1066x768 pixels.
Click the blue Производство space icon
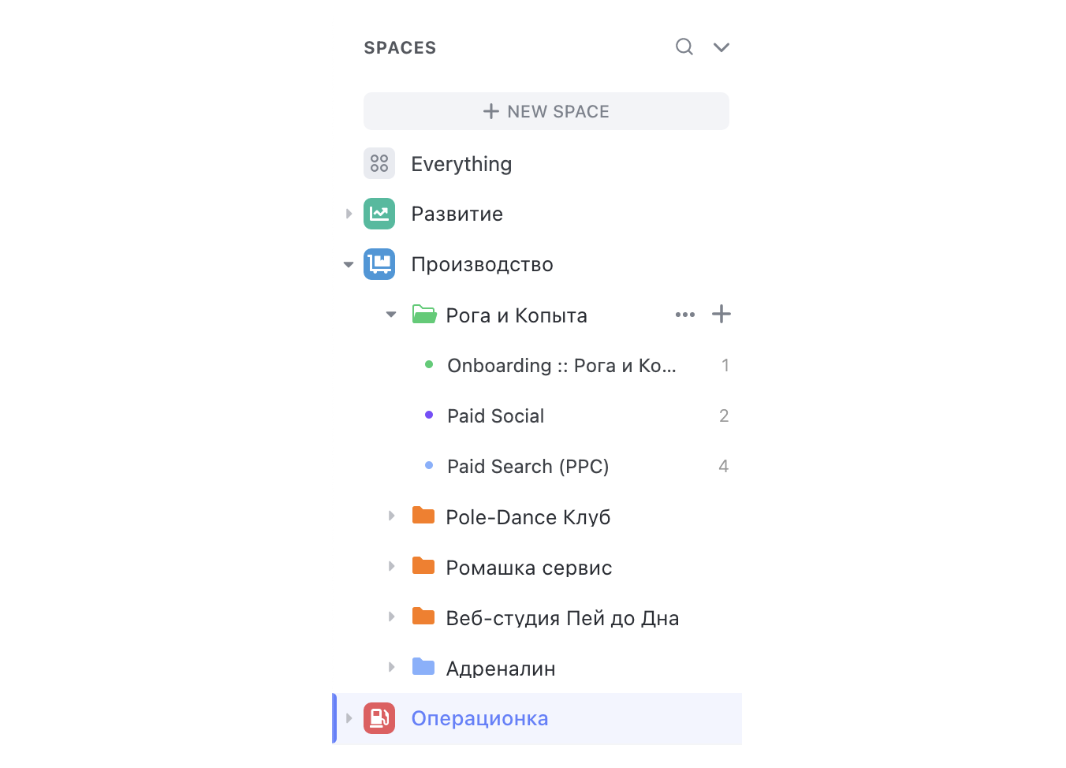point(379,264)
